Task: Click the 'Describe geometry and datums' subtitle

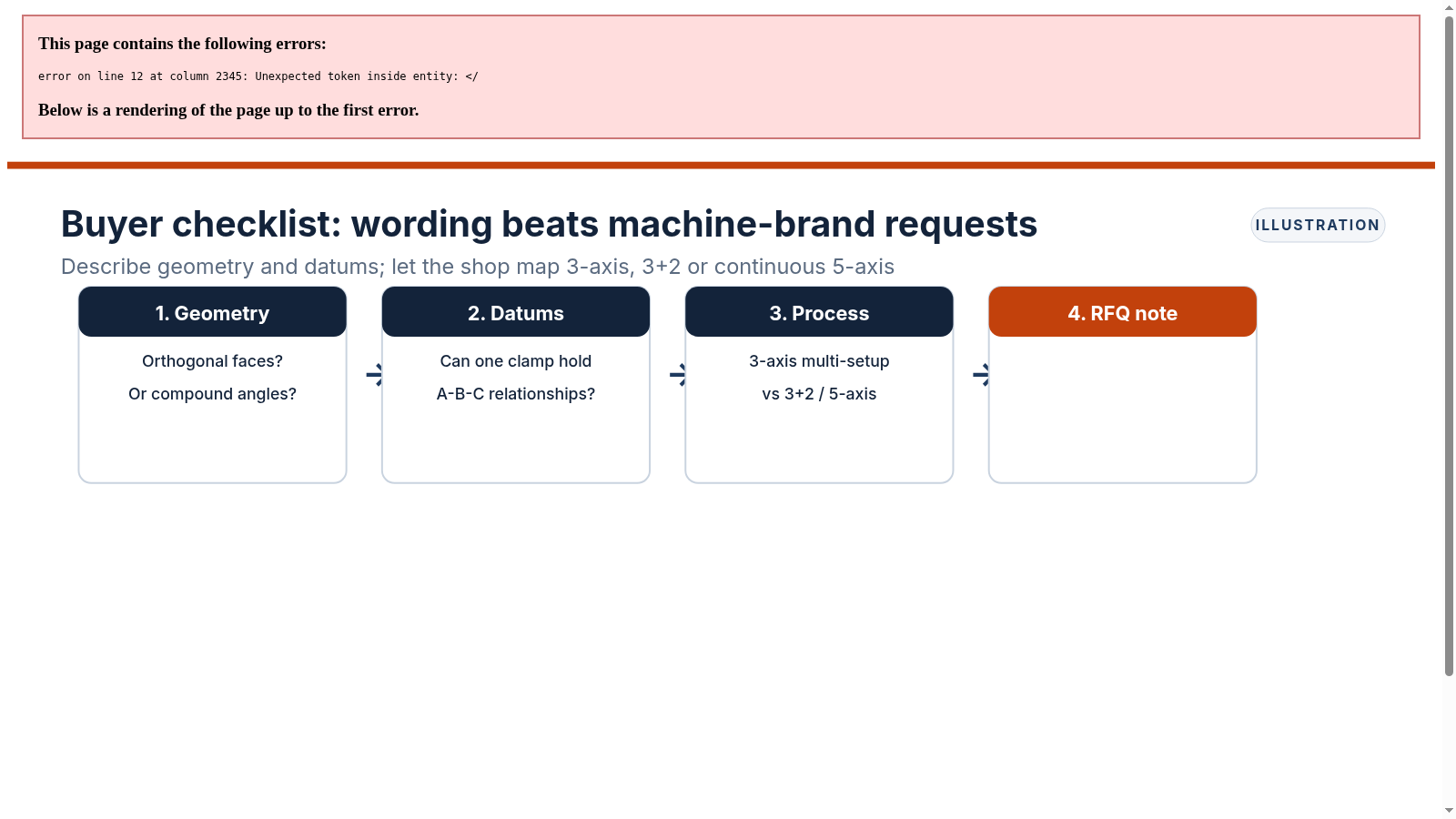Action: click(478, 267)
